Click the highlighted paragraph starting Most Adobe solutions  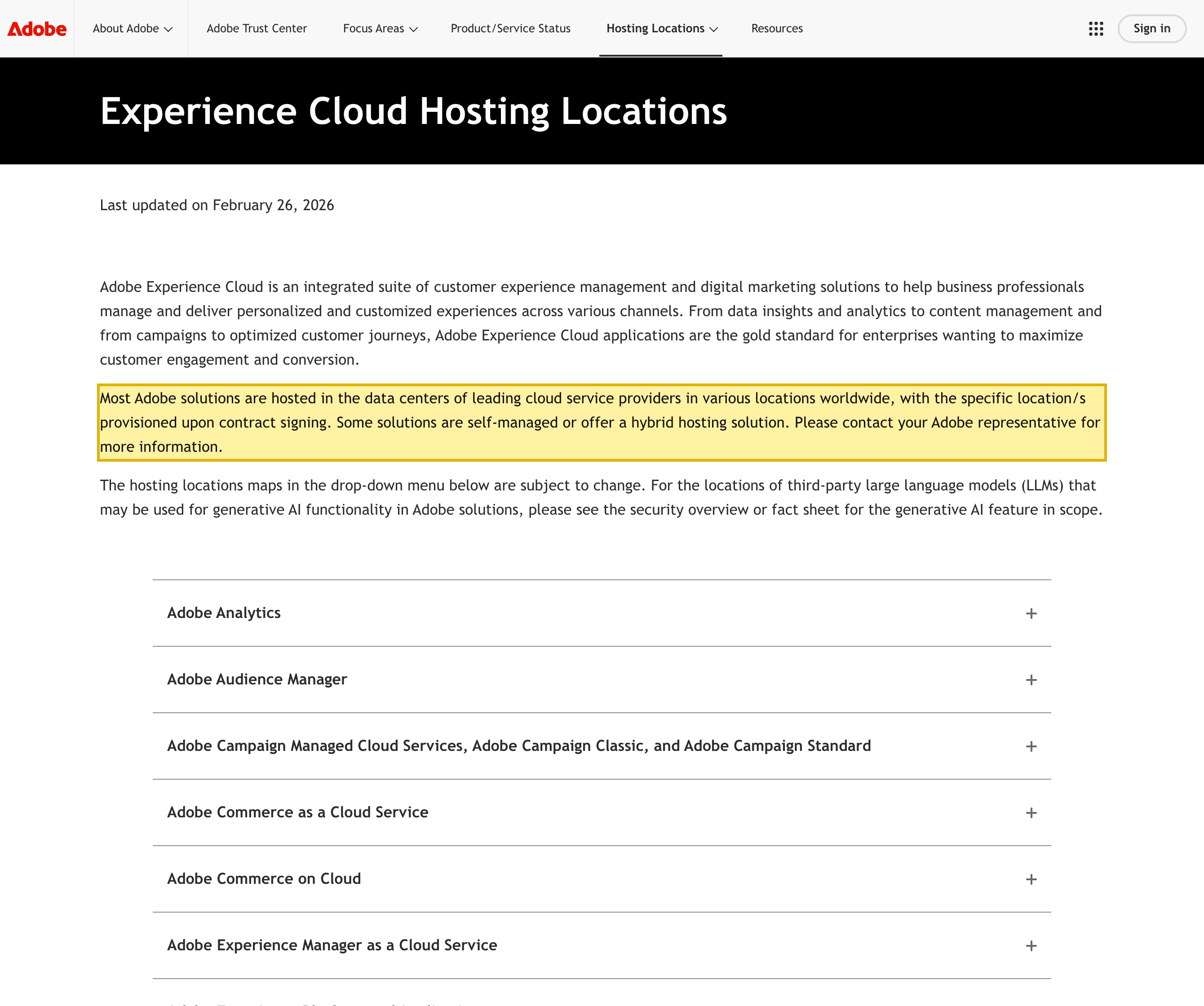click(602, 423)
